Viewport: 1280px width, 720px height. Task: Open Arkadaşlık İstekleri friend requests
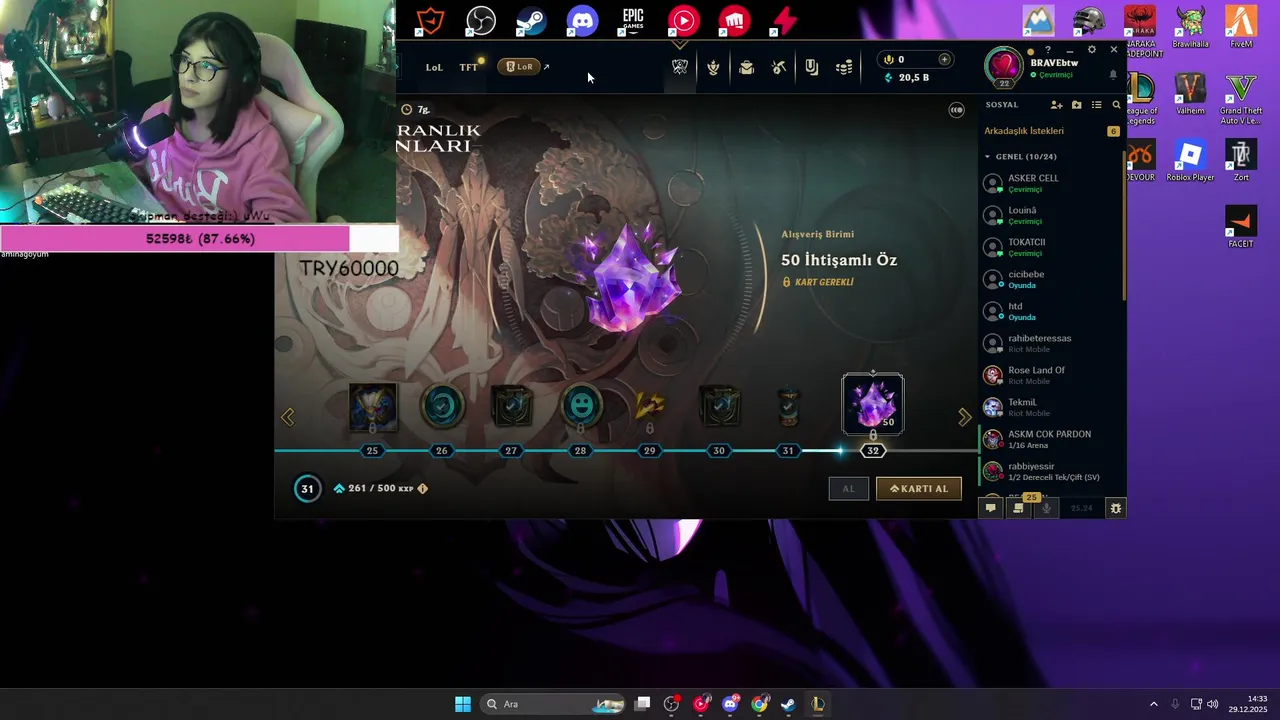pyautogui.click(x=1051, y=131)
